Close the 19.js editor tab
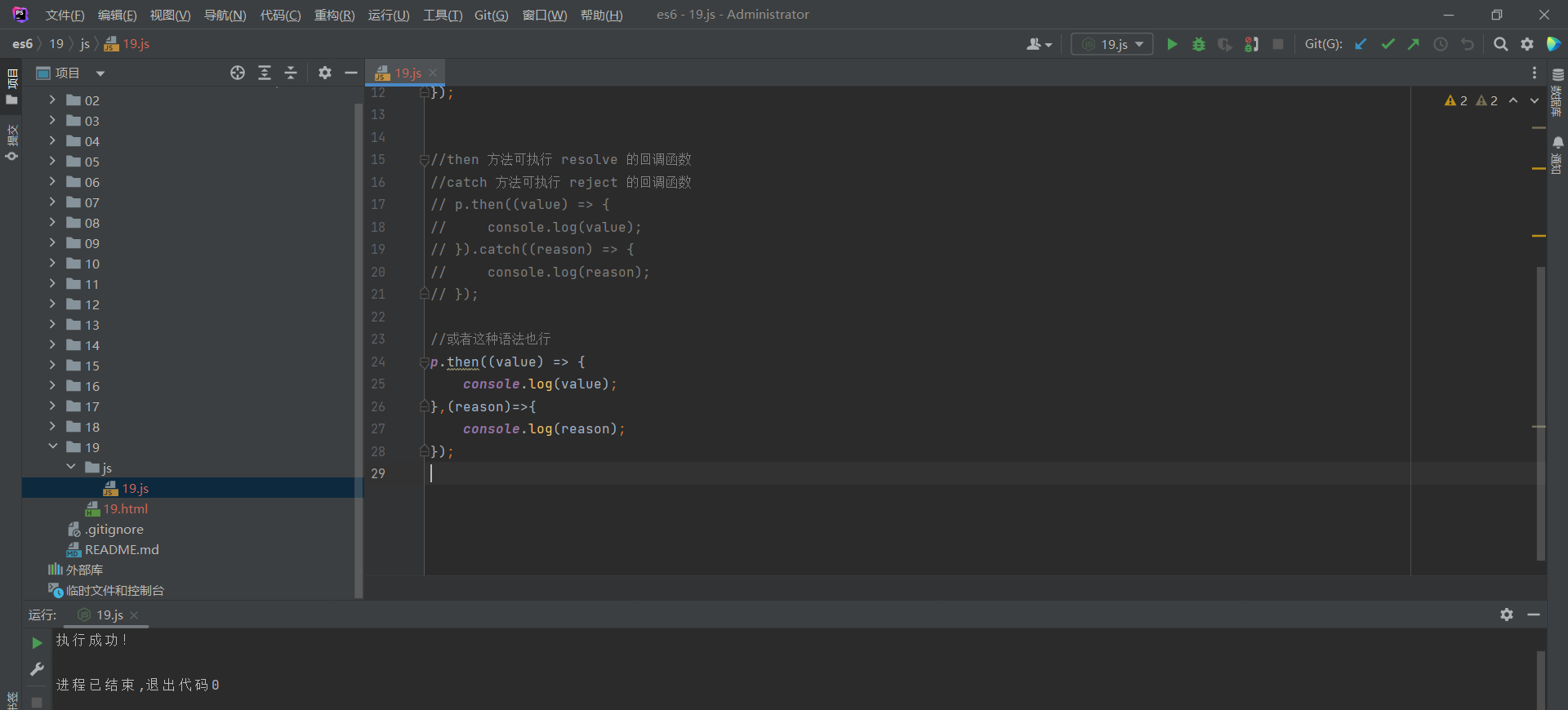 pos(433,73)
